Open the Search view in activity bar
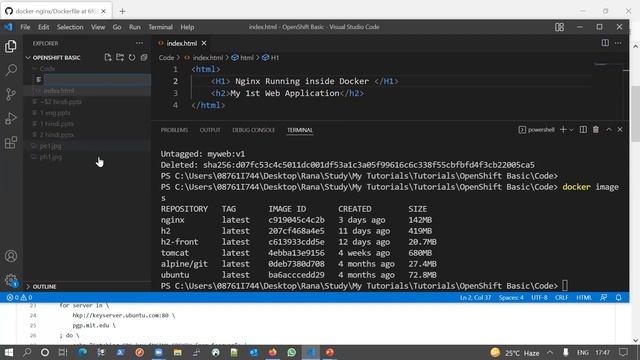The image size is (640, 360). click(11, 70)
